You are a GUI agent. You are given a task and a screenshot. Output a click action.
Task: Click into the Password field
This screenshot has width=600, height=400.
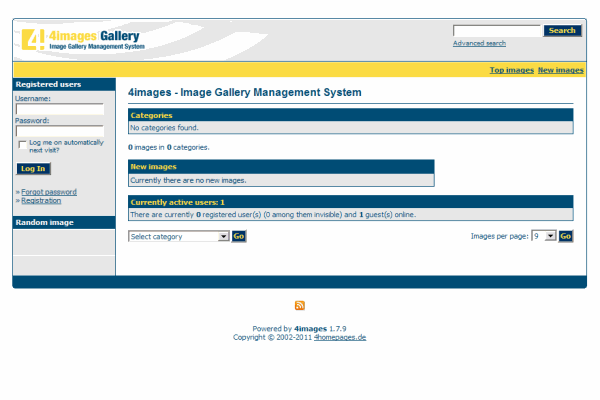(x=60, y=130)
